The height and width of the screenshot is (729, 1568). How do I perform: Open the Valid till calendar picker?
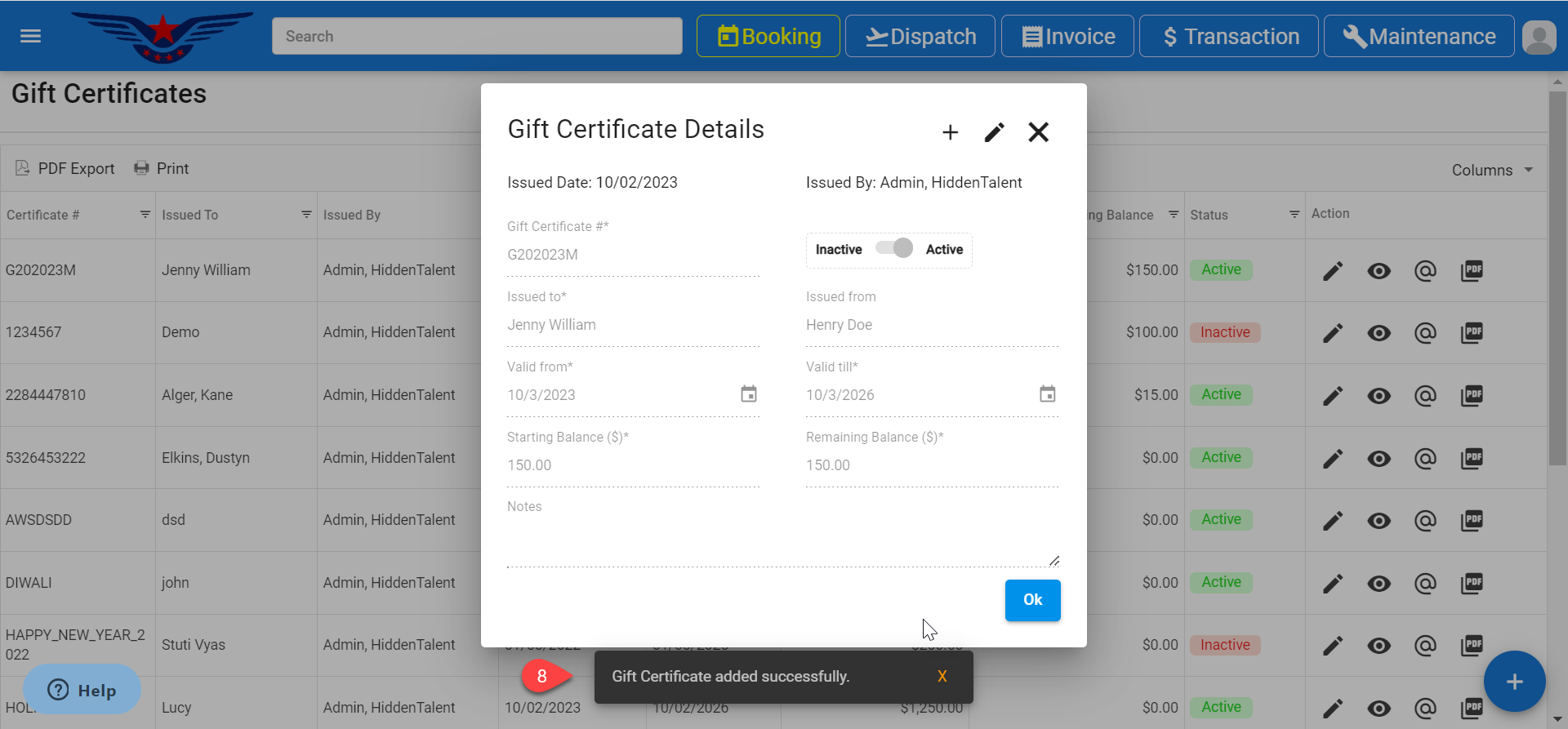point(1047,394)
